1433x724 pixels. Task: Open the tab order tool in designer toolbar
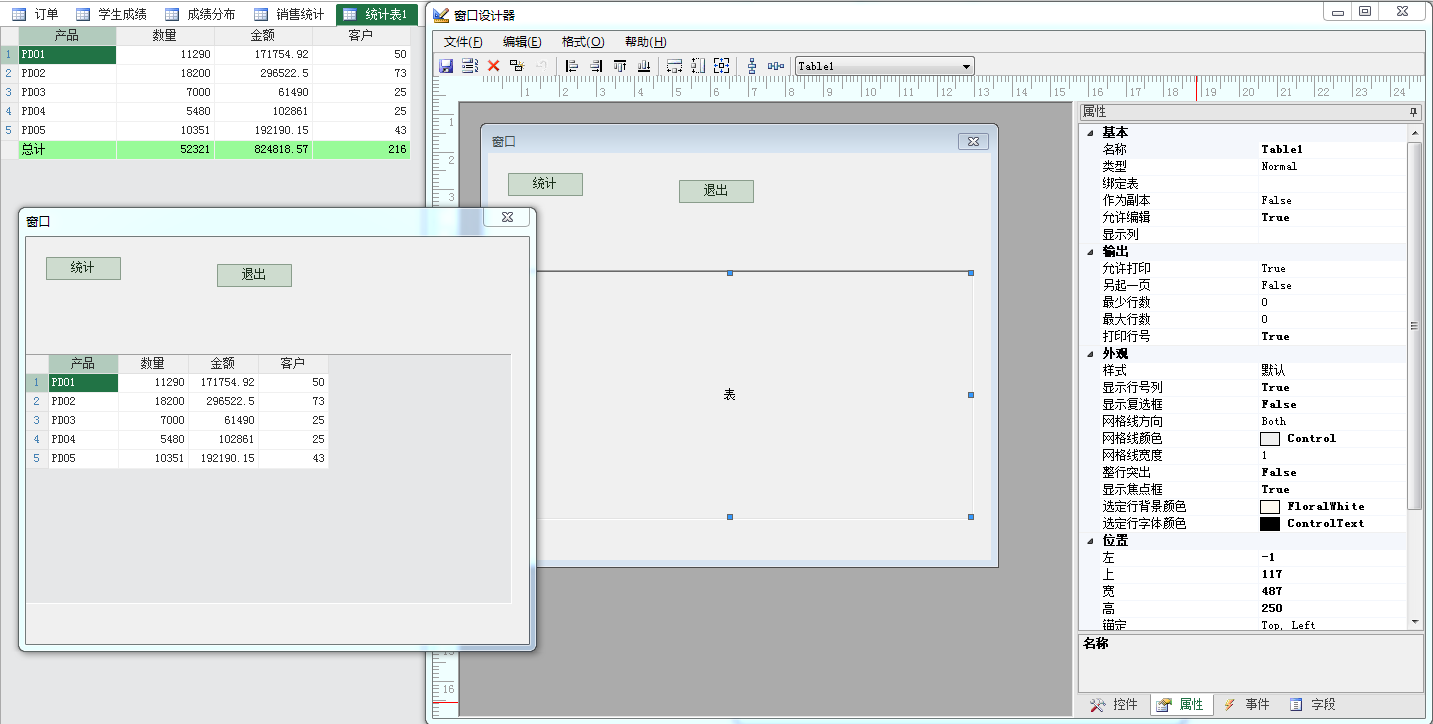[x=470, y=66]
